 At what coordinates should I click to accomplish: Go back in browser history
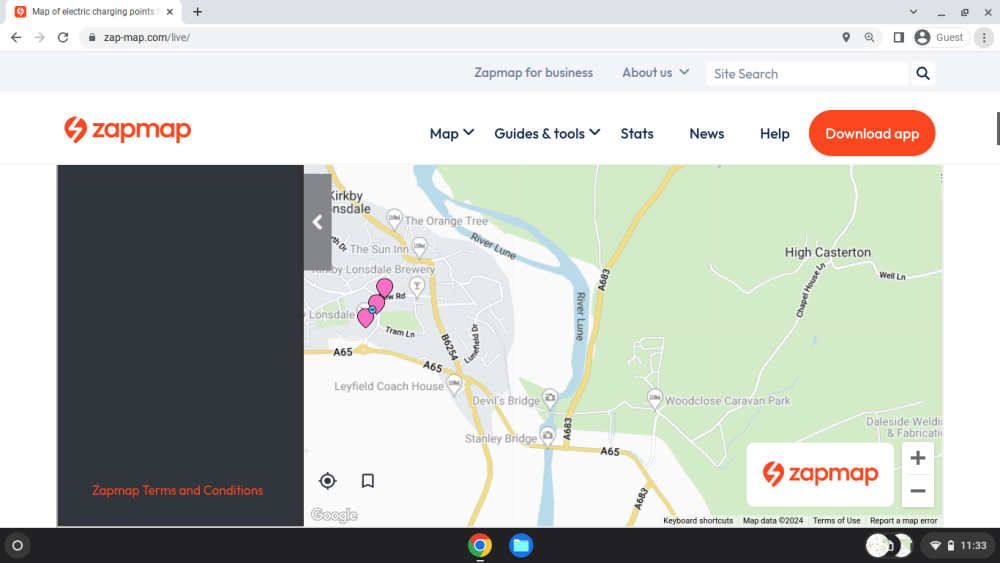pyautogui.click(x=16, y=38)
